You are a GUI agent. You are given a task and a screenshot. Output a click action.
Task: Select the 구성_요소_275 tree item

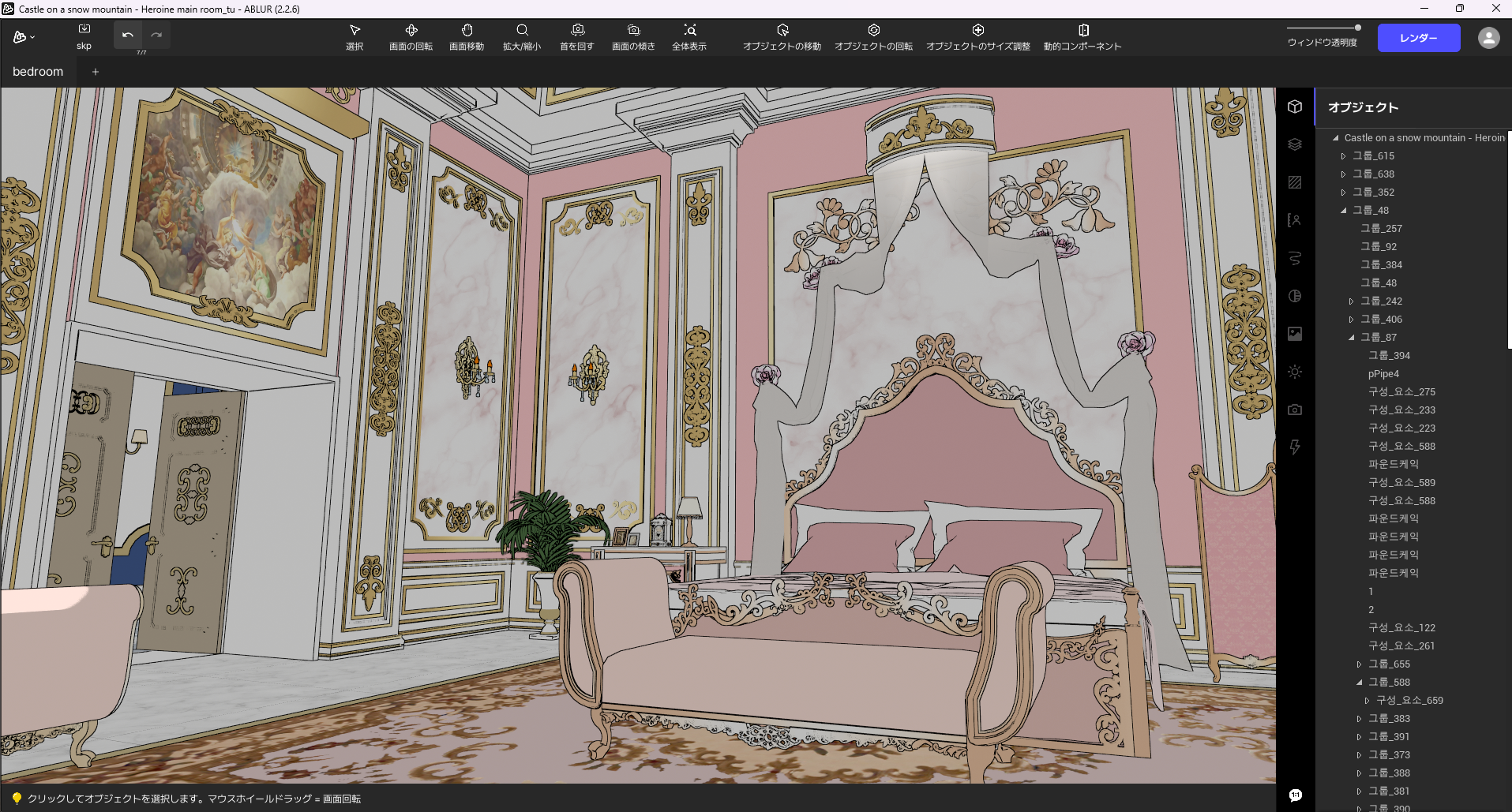point(1402,392)
